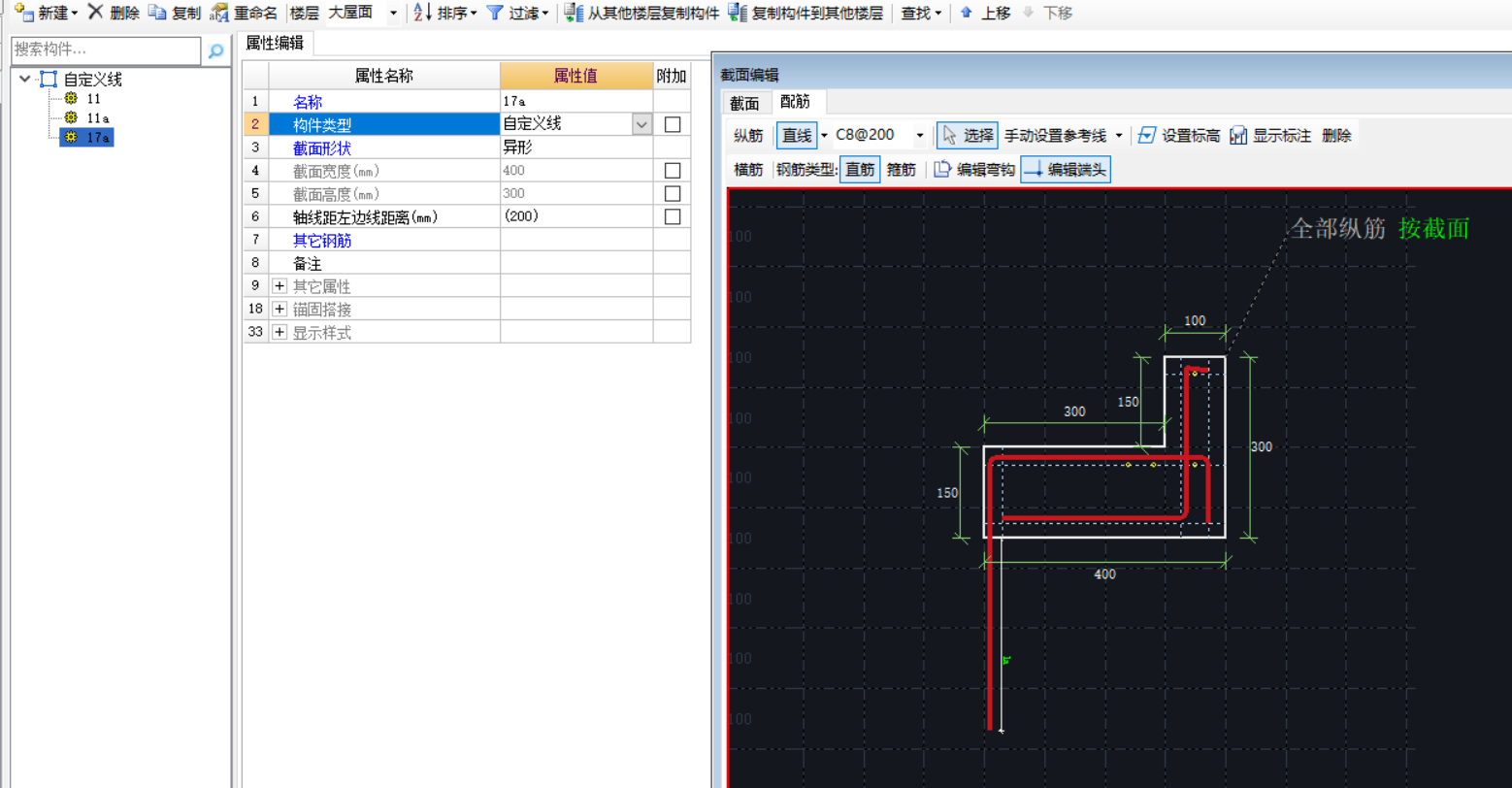
Task: Switch to the 截面 tab
Action: (x=744, y=103)
